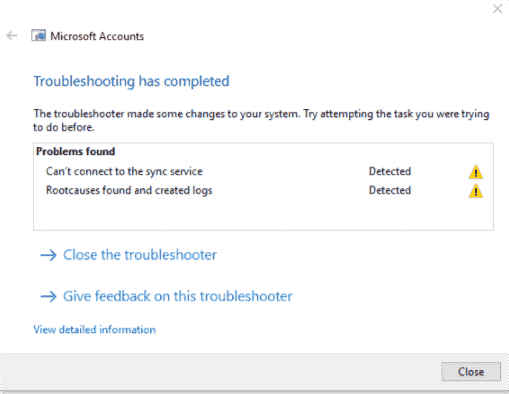Click the Close button
509x394 pixels.
(471, 372)
